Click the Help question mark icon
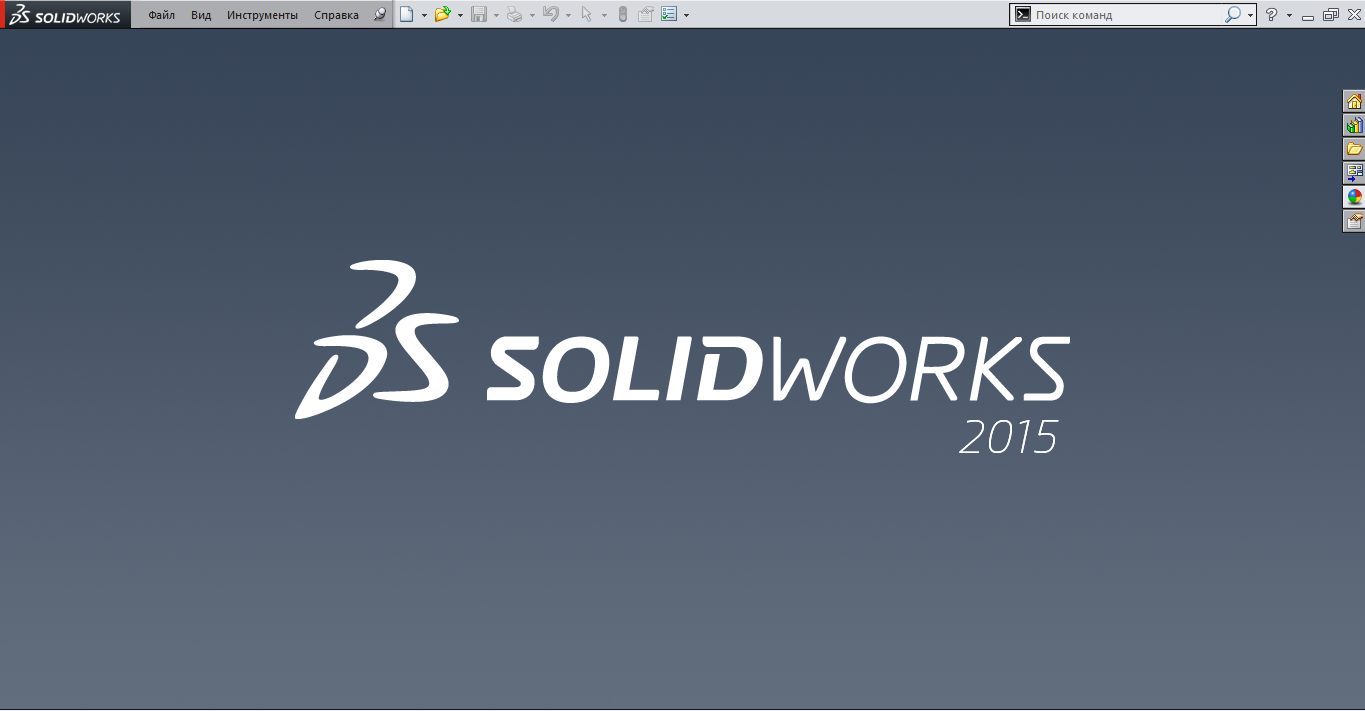 1272,15
